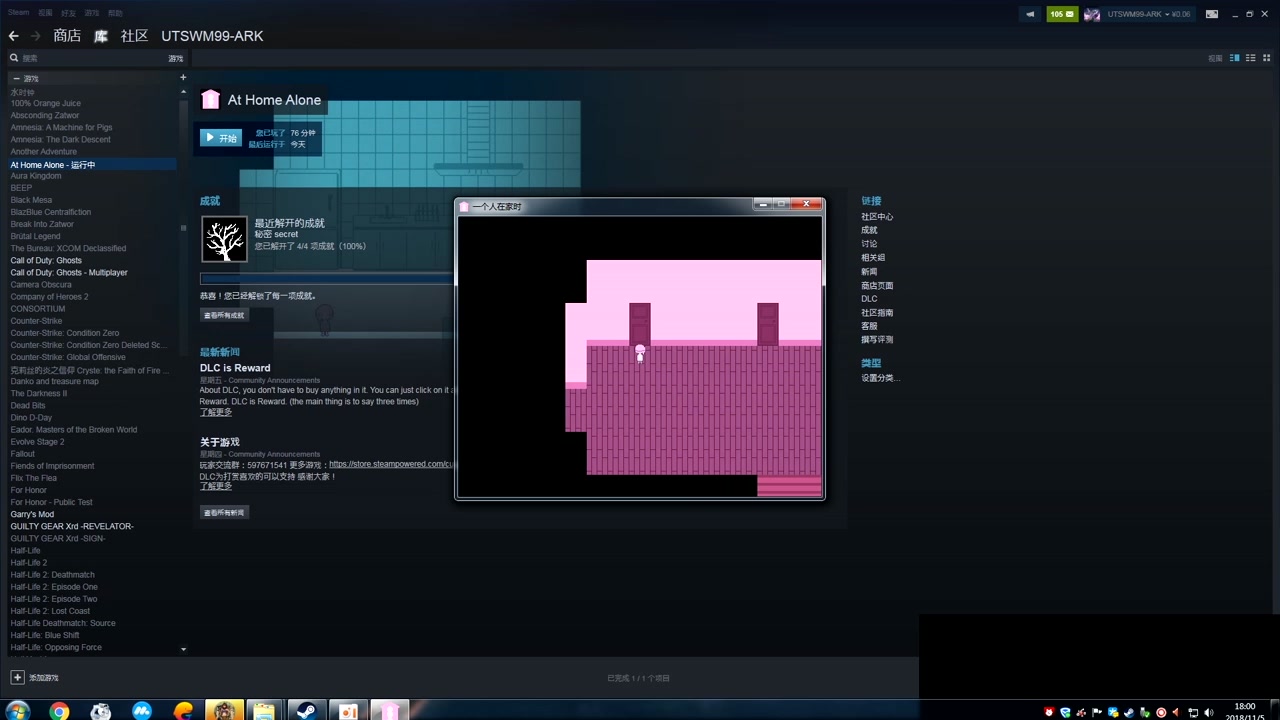Open the DLC is Reward news headline
The height and width of the screenshot is (720, 1280).
[x=235, y=368]
